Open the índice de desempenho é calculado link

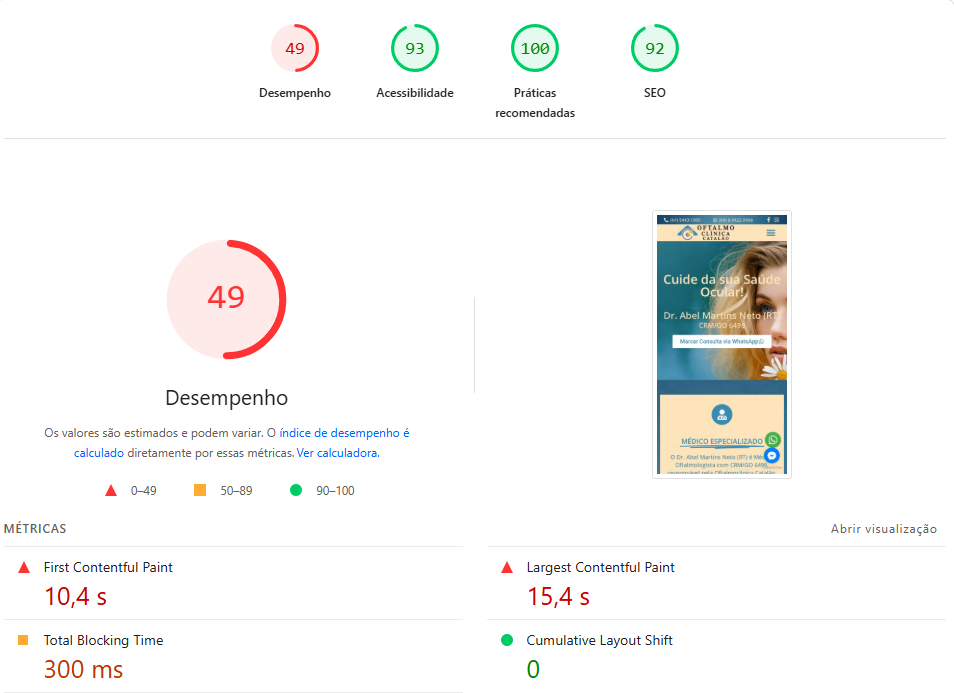click(242, 443)
